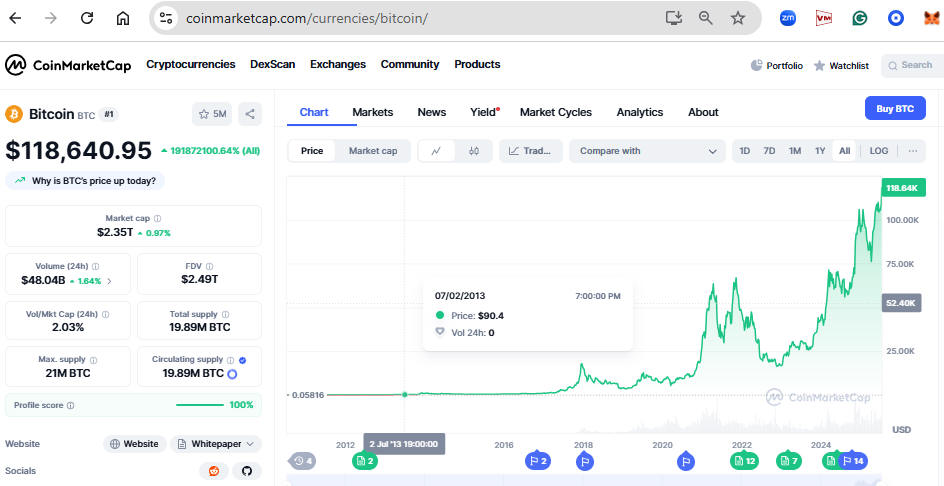
Task: Open the Watchlist link
Action: click(842, 66)
